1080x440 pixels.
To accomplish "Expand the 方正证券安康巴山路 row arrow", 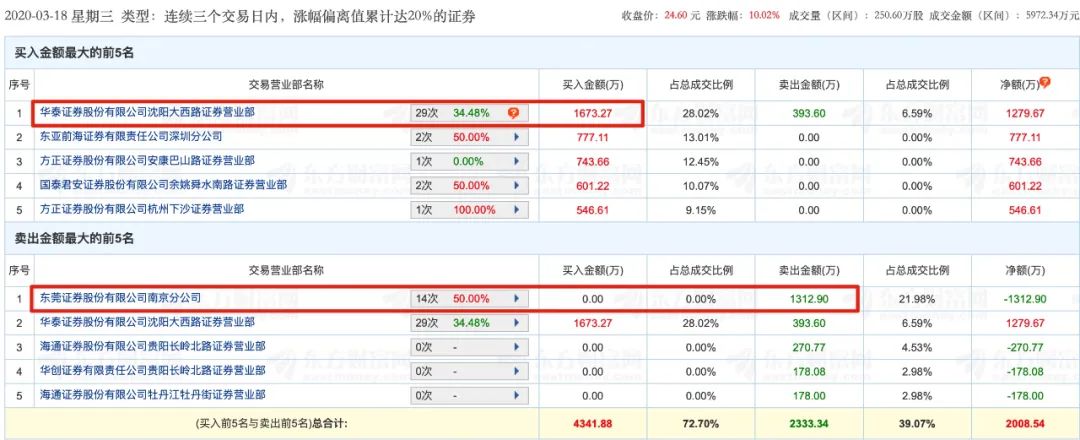I will (516, 161).
